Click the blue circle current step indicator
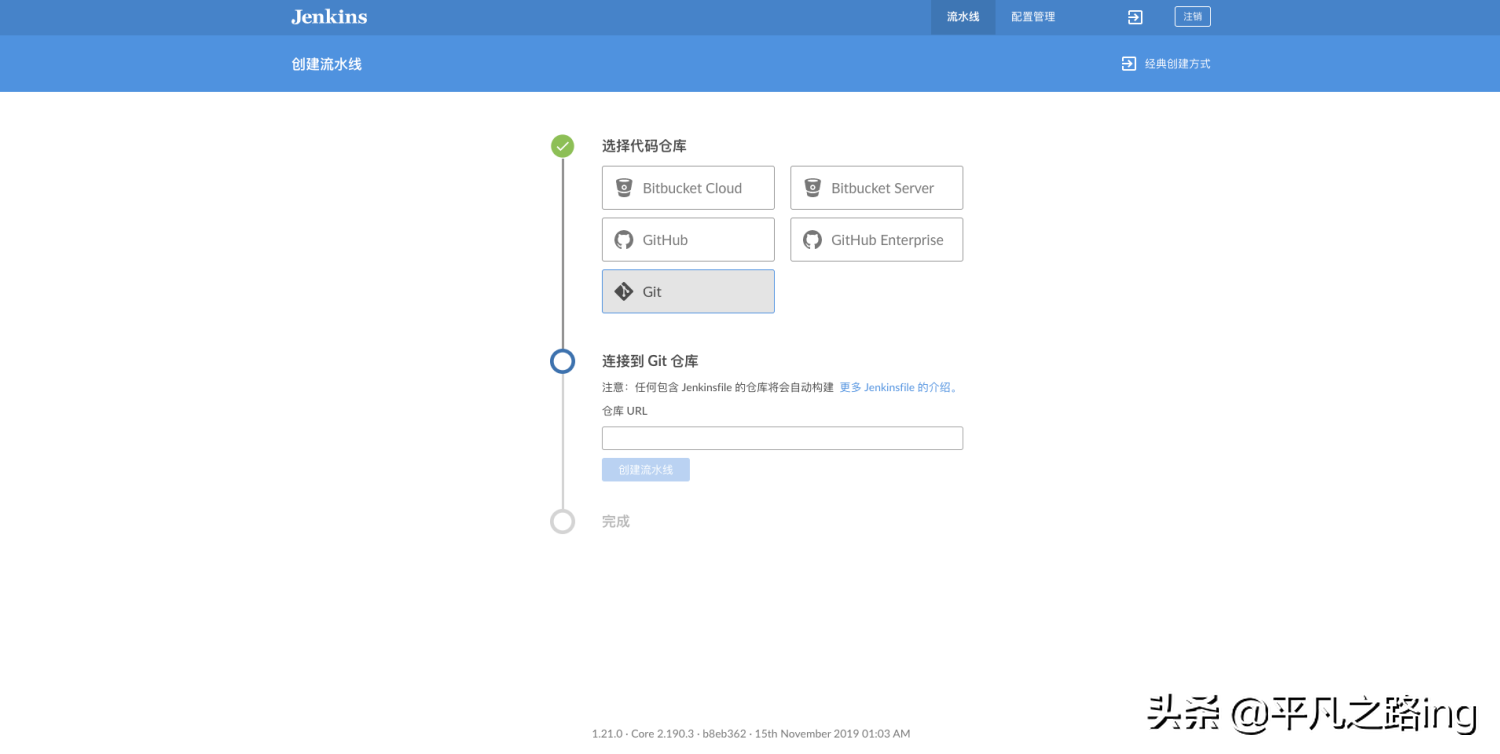The height and width of the screenshot is (754, 1500). coord(563,361)
